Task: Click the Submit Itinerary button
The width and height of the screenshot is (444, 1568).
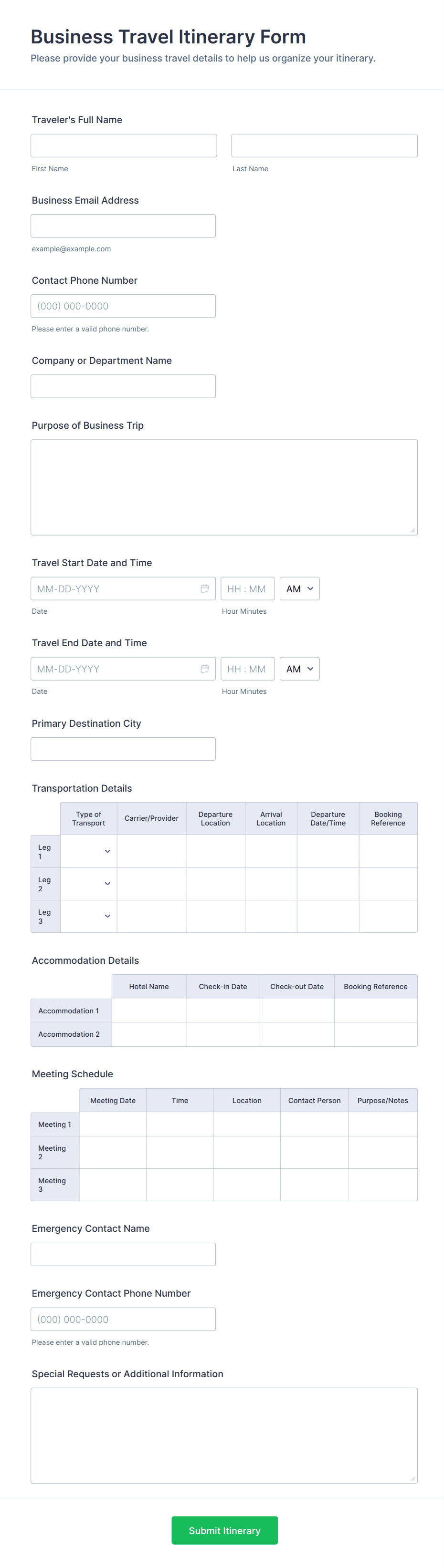Action: pyautogui.click(x=224, y=1530)
